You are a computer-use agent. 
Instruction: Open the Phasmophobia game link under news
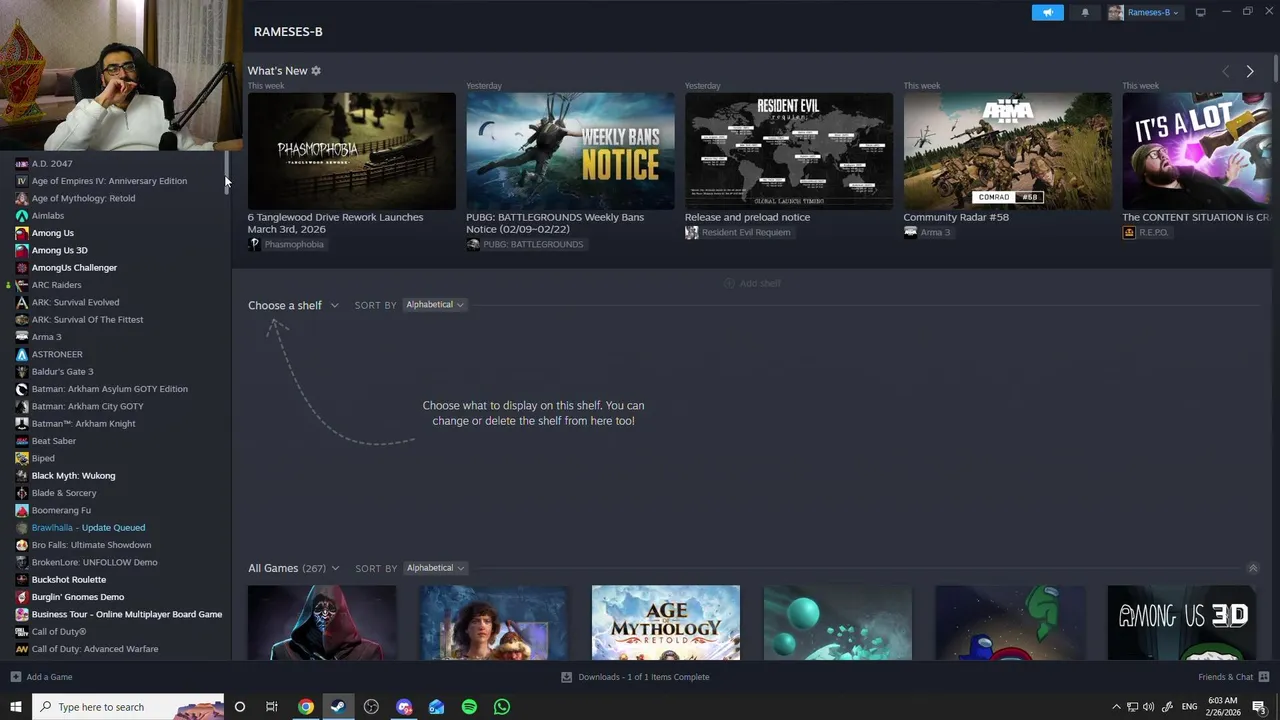point(286,244)
